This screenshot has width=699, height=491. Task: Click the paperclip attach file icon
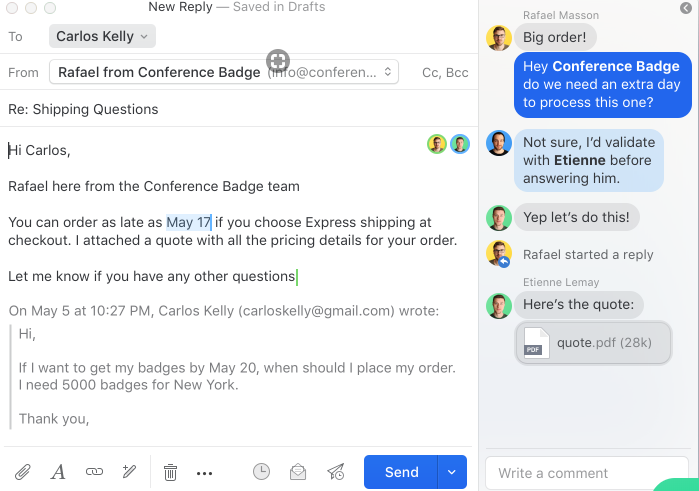(x=22, y=472)
